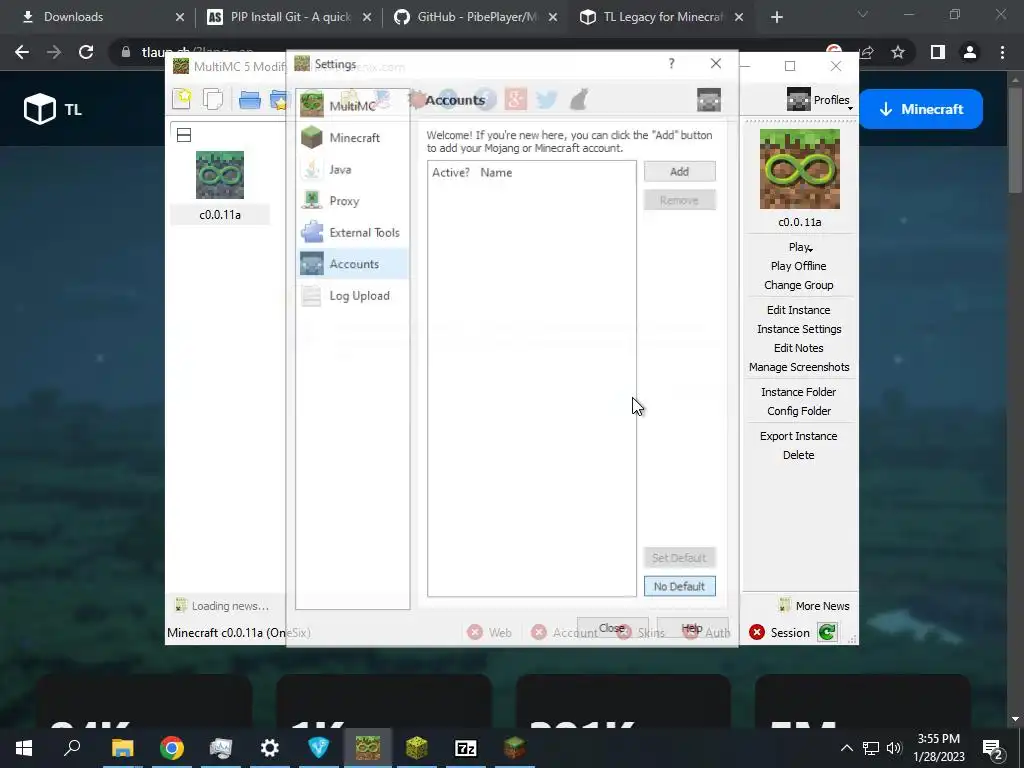Click Delete in the instance panel

click(x=798, y=455)
